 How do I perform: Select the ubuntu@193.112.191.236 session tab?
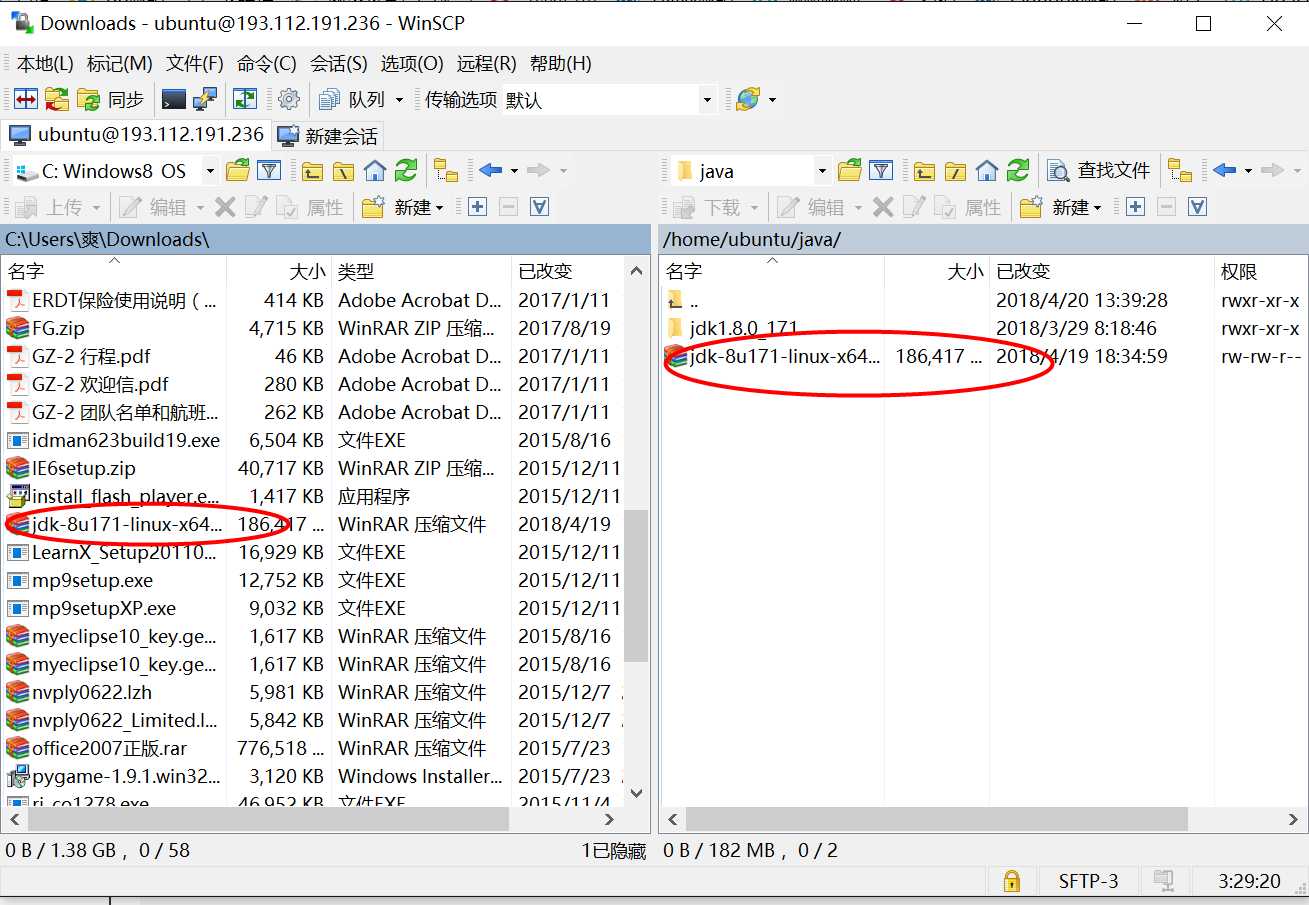(136, 134)
